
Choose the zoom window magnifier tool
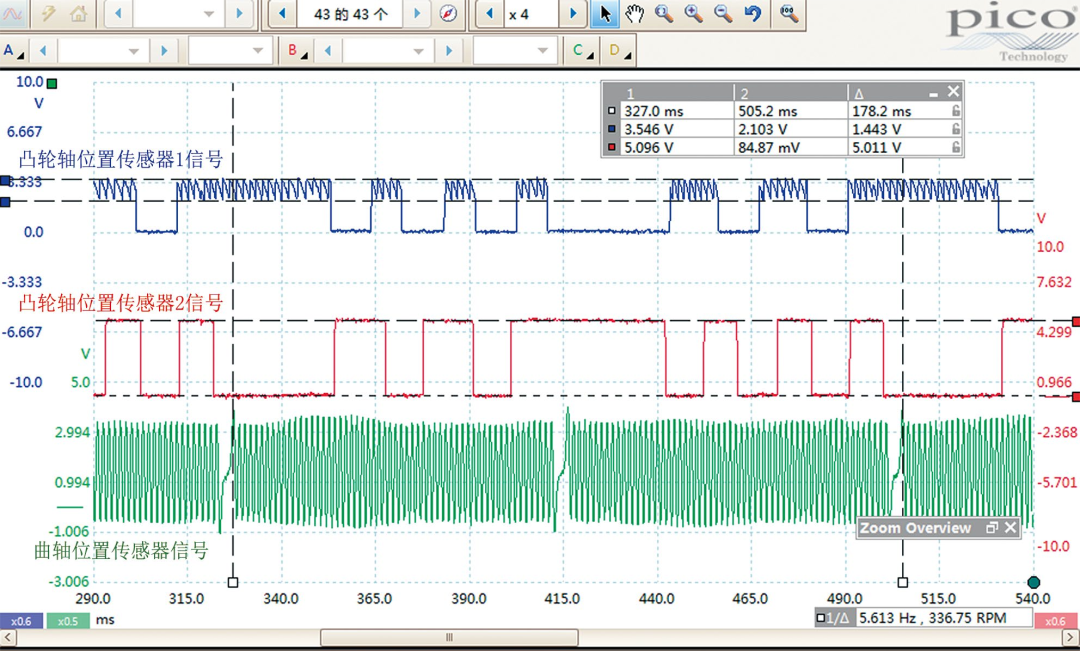coord(664,14)
